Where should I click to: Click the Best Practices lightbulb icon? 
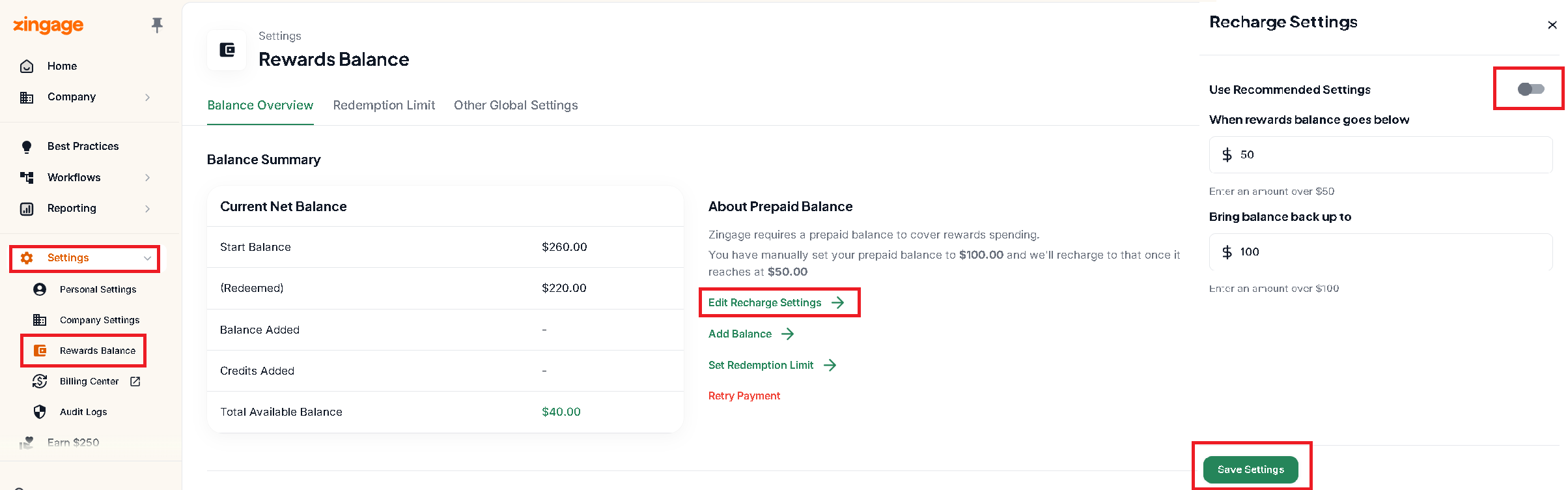(x=27, y=147)
